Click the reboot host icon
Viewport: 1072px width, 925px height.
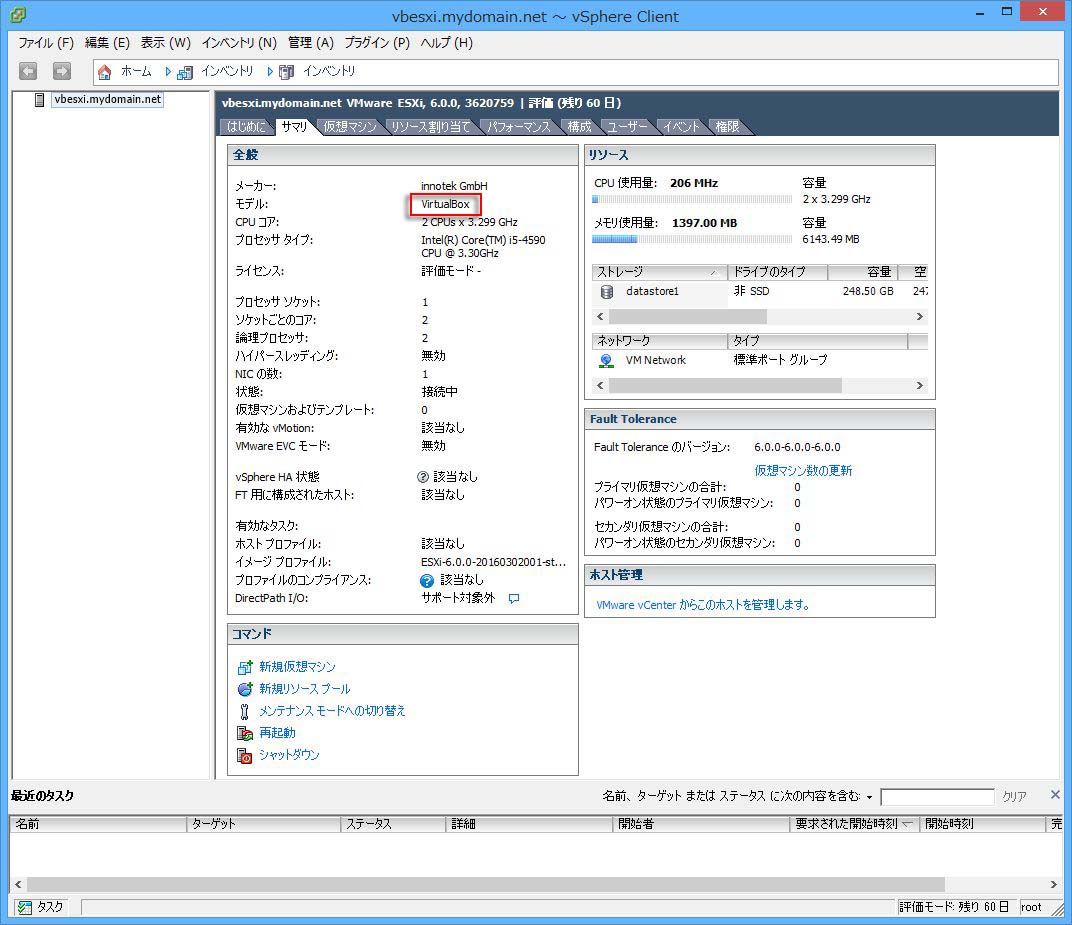(x=245, y=734)
